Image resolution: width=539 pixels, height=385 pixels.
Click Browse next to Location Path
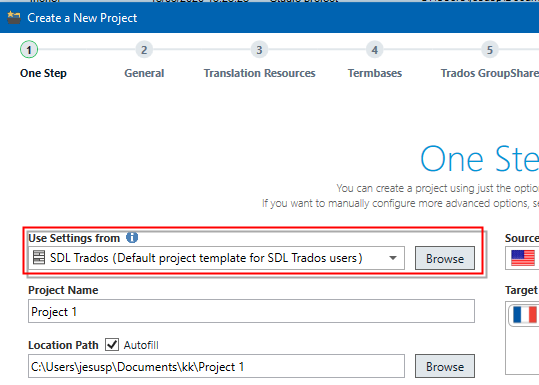445,366
